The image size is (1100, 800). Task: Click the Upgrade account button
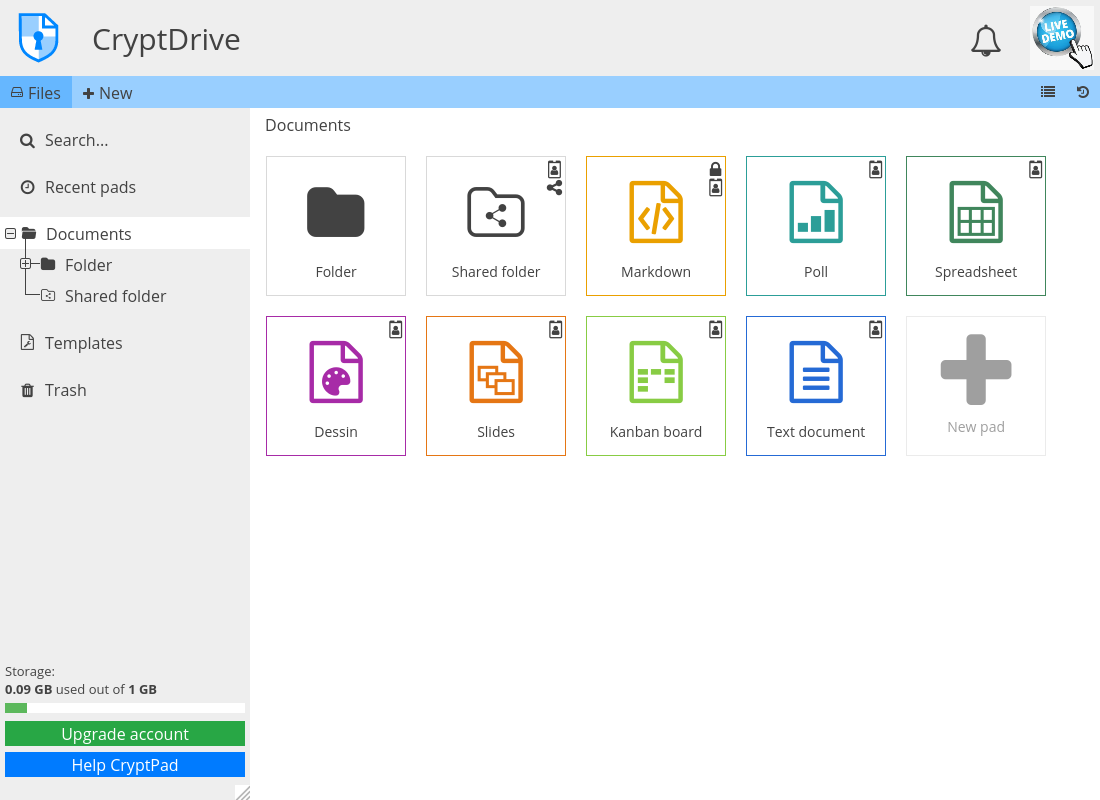(125, 733)
